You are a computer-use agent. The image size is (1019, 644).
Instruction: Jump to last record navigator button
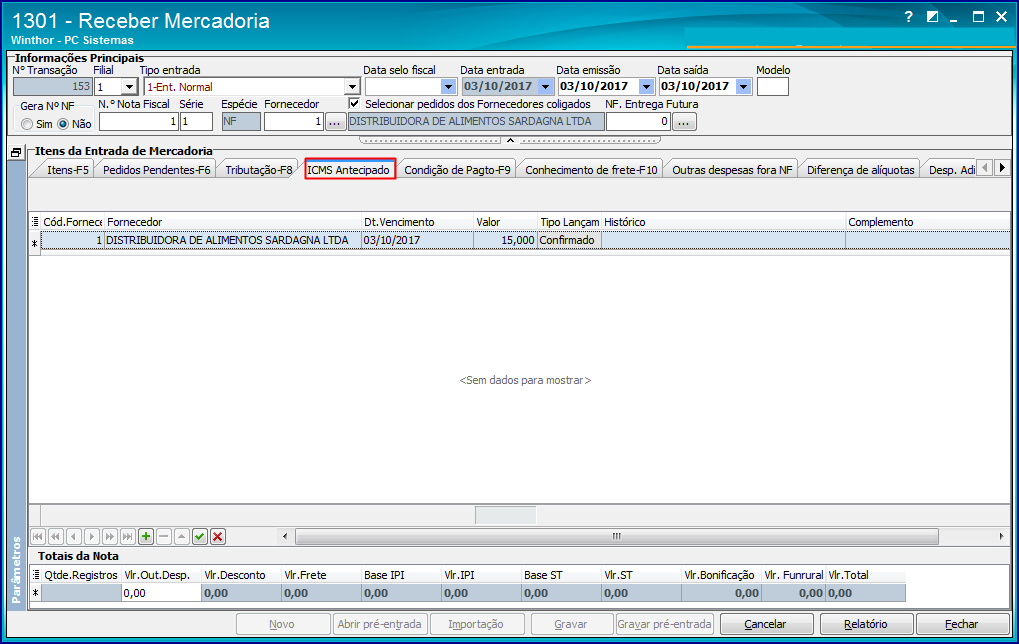point(128,537)
